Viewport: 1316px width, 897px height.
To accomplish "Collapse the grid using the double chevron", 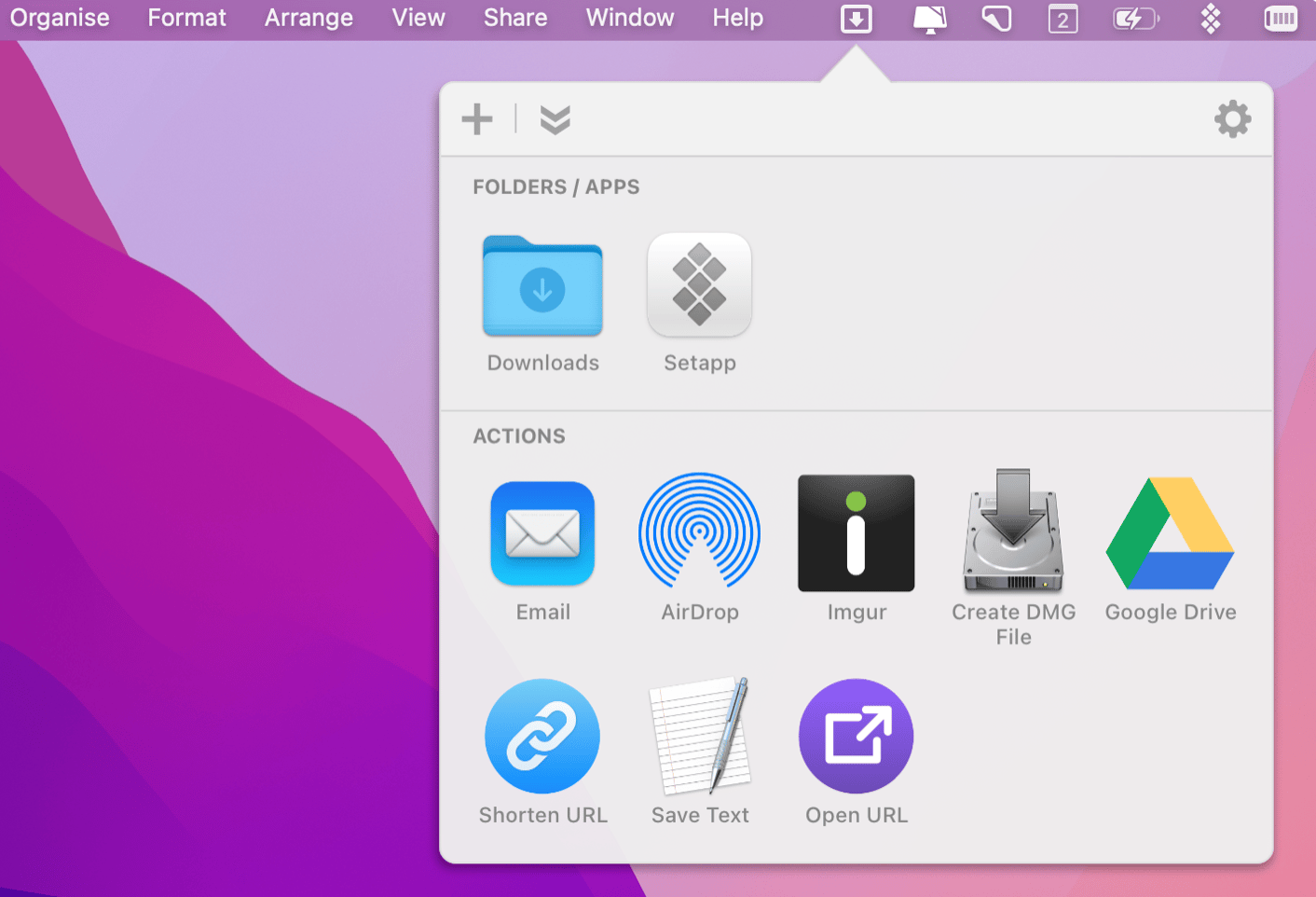I will pos(555,119).
